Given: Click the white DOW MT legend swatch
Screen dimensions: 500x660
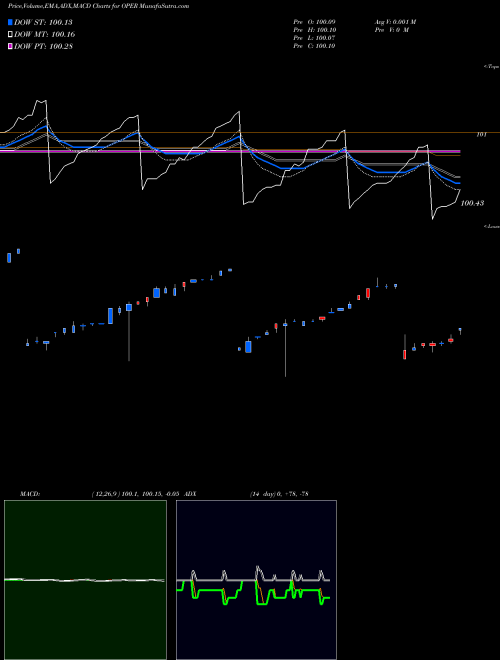Looking at the screenshot, I should coord(10,34).
